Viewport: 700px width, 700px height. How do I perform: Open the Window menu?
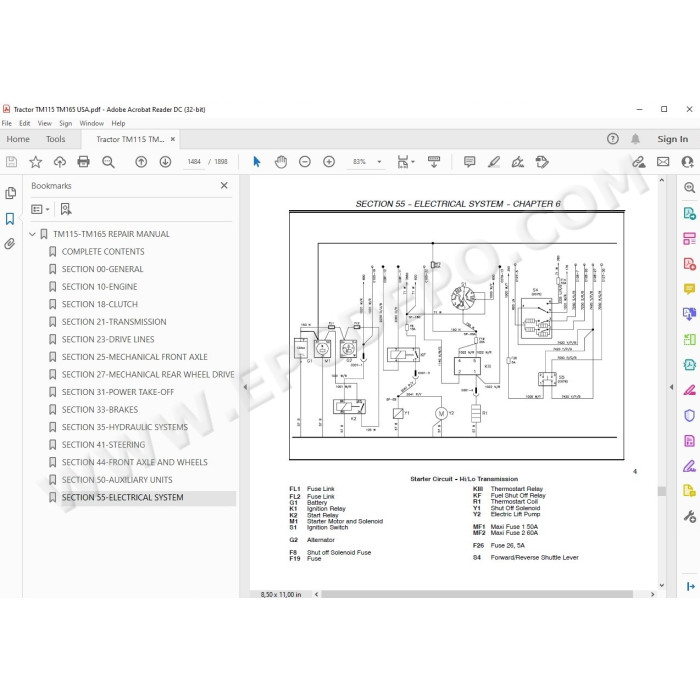(x=92, y=123)
